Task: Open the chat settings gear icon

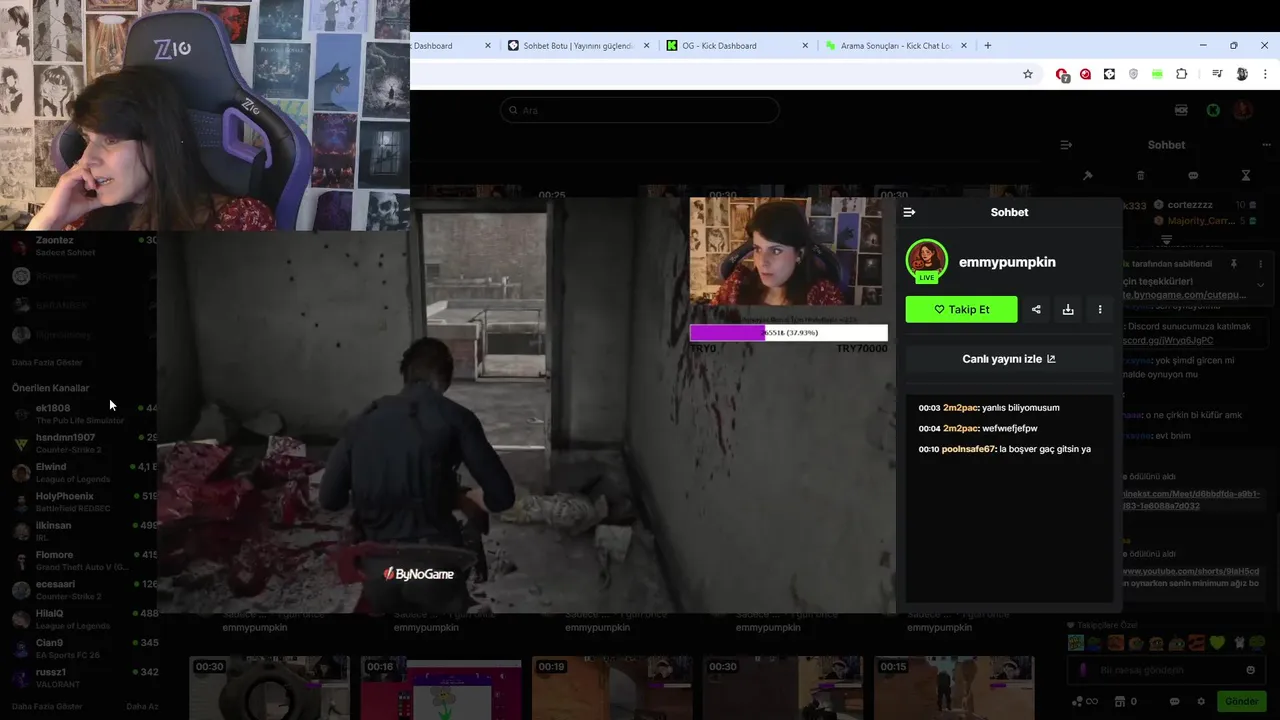Action: 1201,701
